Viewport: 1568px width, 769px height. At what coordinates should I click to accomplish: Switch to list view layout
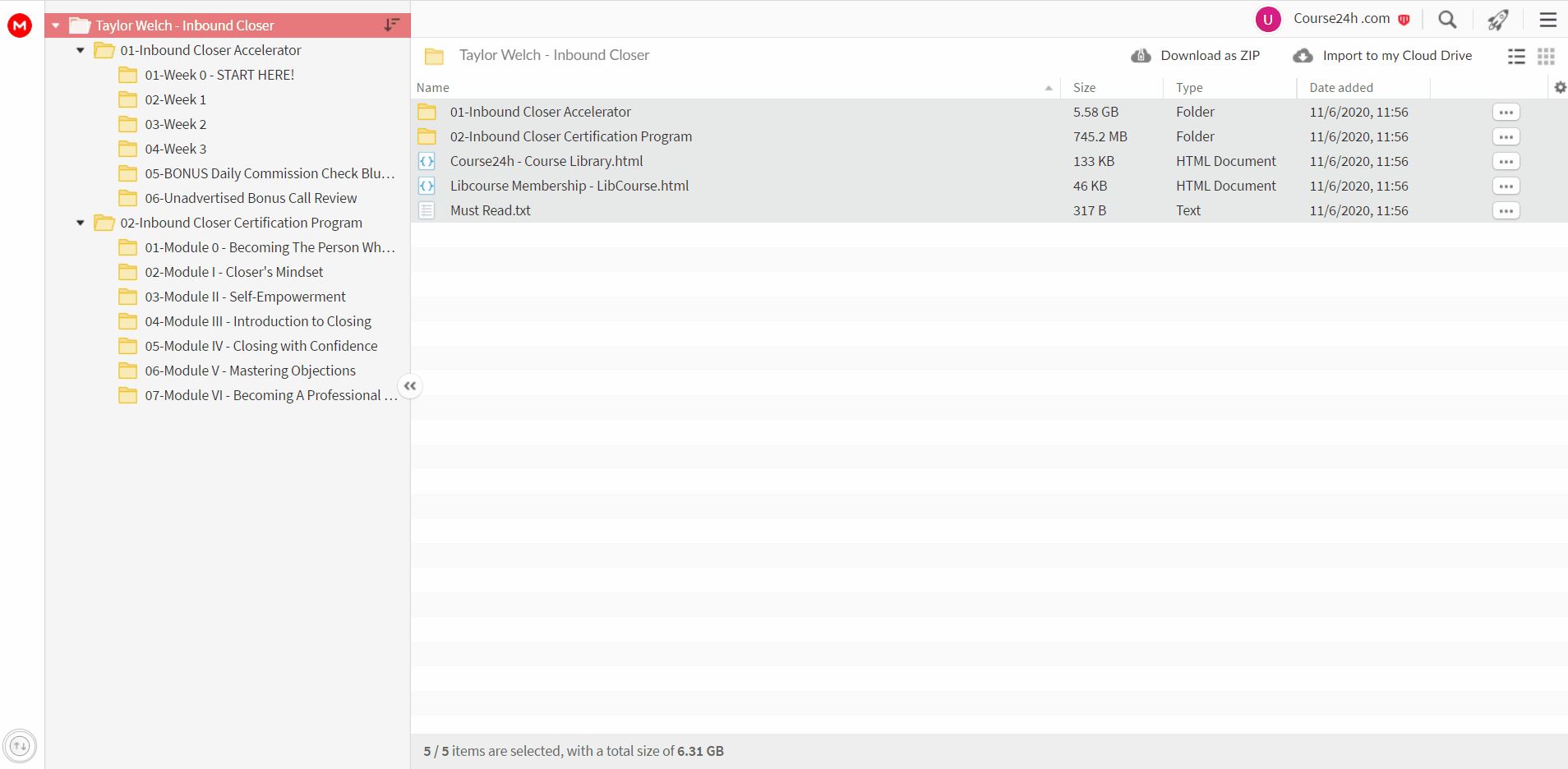pos(1516,56)
